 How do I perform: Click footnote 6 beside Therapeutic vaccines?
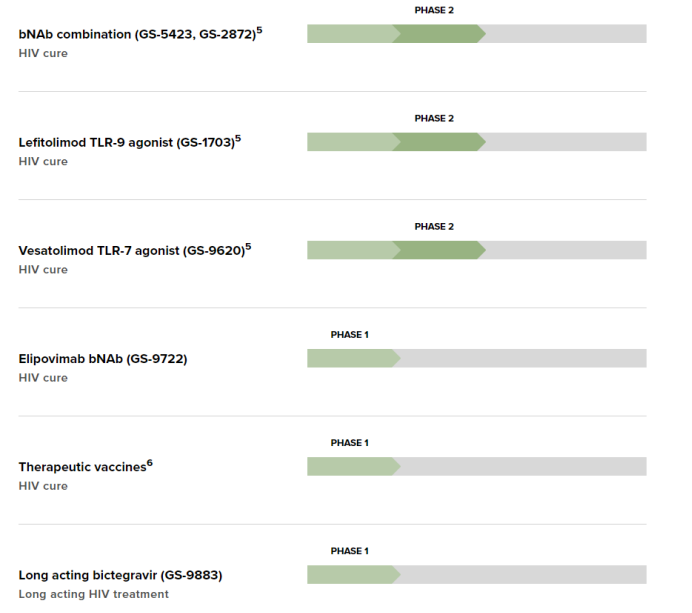point(150,462)
